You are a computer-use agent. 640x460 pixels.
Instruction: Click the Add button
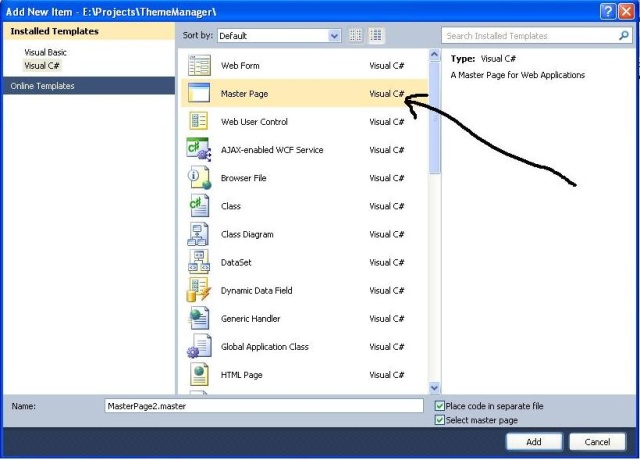point(534,442)
